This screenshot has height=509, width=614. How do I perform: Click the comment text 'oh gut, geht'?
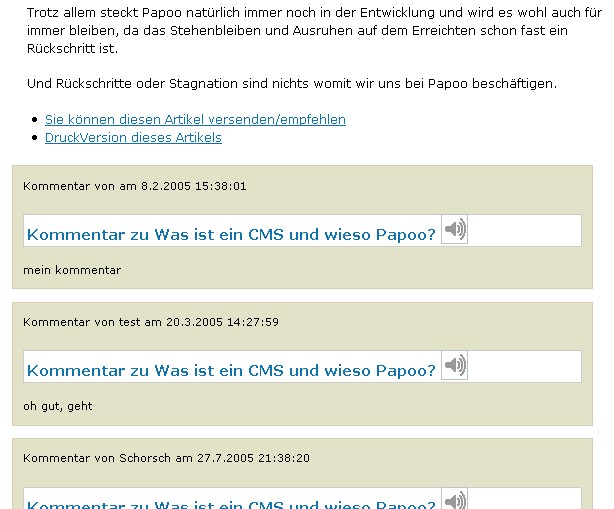58,406
